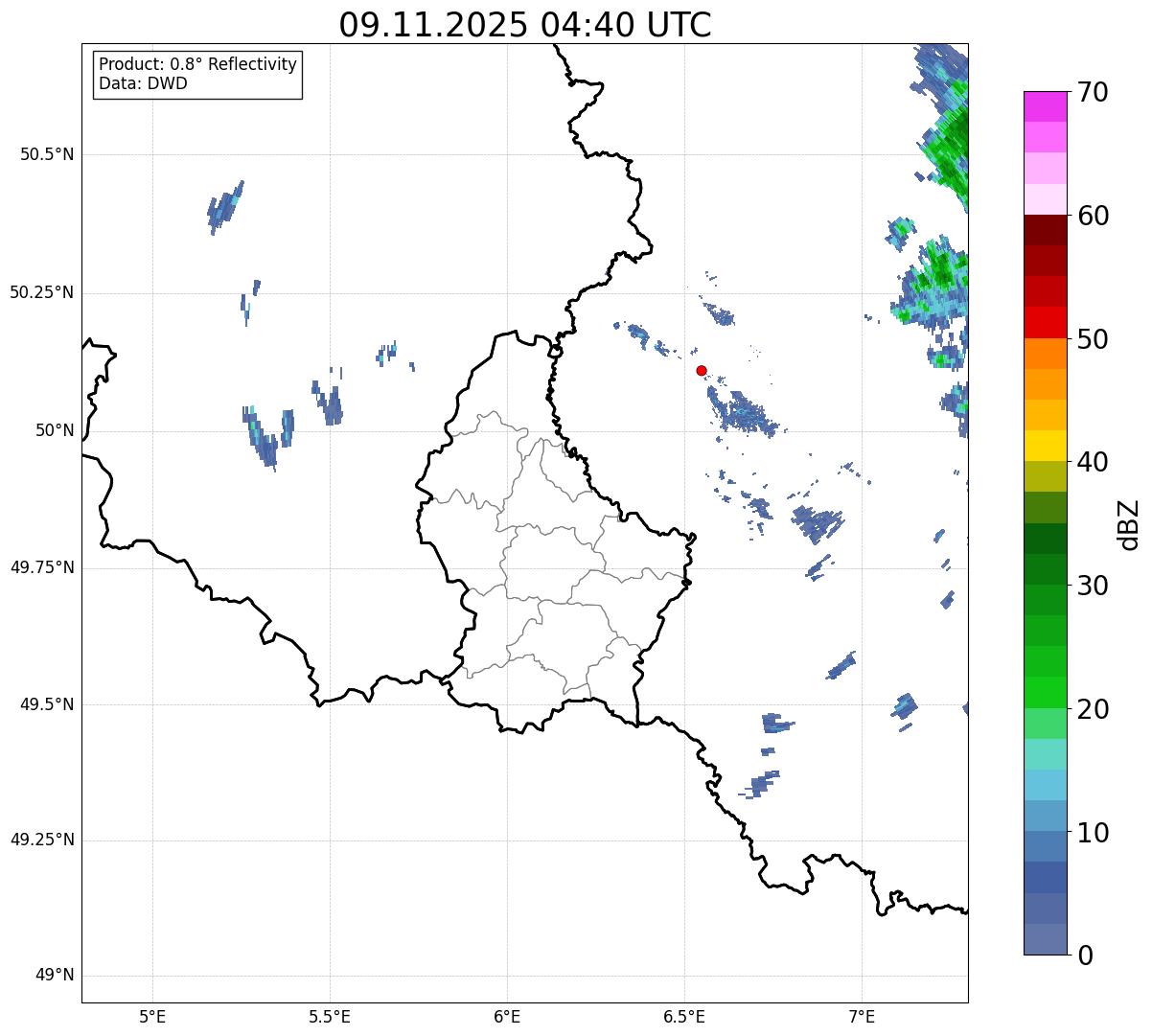This screenshot has height=1036, width=1152.
Task: Click the 50.5°N latitude label
Action: pos(46,154)
